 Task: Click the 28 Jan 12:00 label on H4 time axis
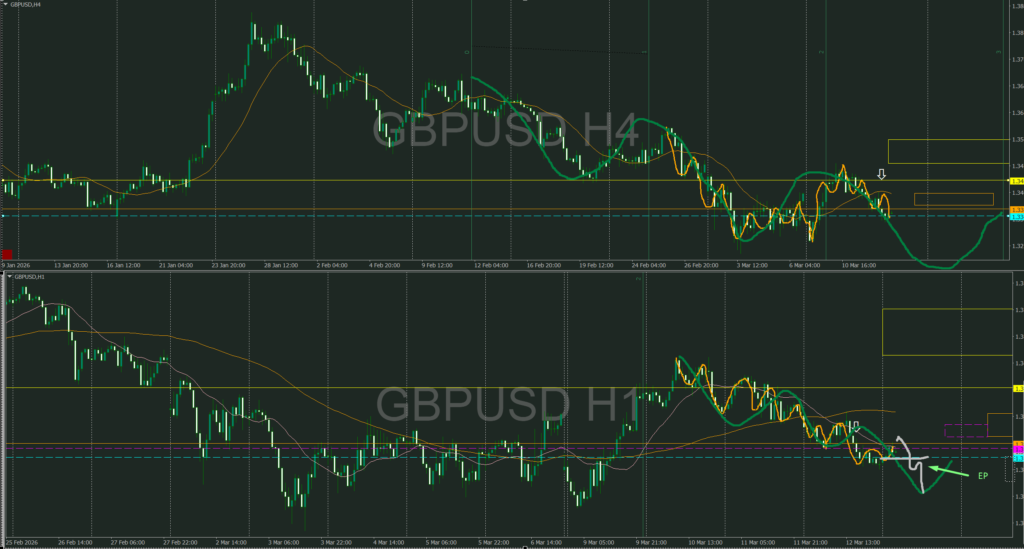(279, 266)
